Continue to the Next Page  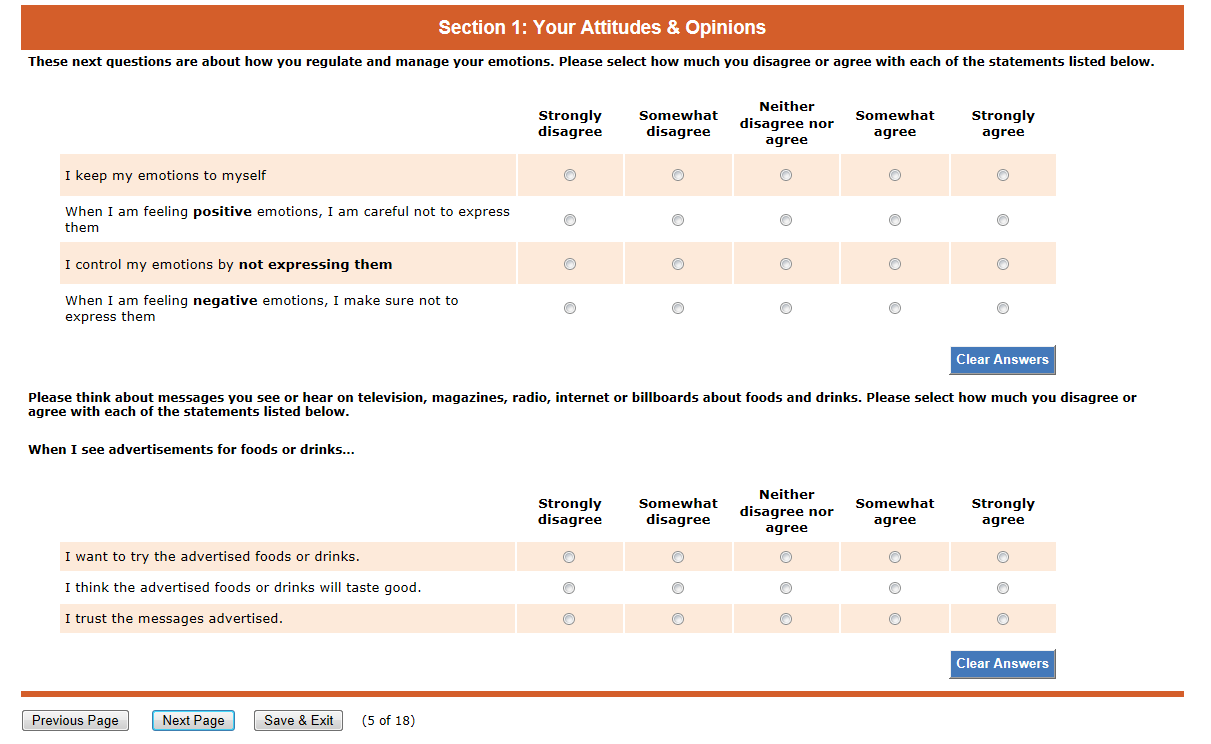[193, 721]
